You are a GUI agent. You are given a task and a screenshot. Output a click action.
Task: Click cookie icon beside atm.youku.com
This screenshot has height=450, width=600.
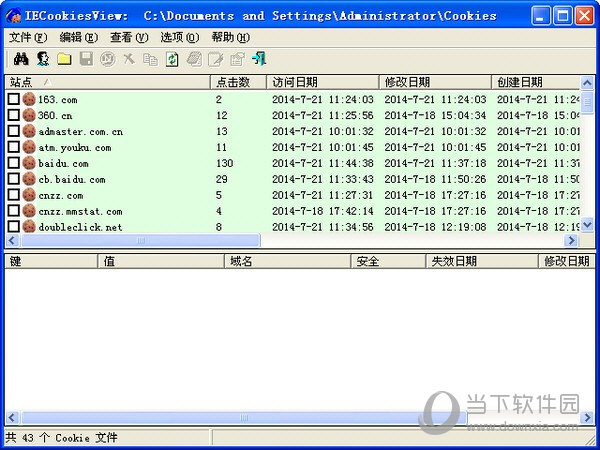coord(29,147)
